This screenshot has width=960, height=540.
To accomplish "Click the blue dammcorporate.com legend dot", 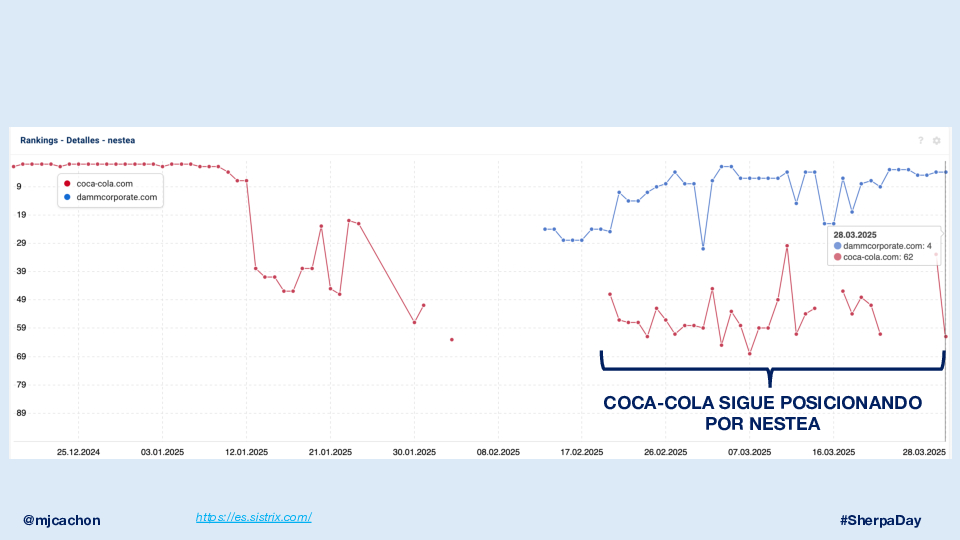I will pos(67,197).
